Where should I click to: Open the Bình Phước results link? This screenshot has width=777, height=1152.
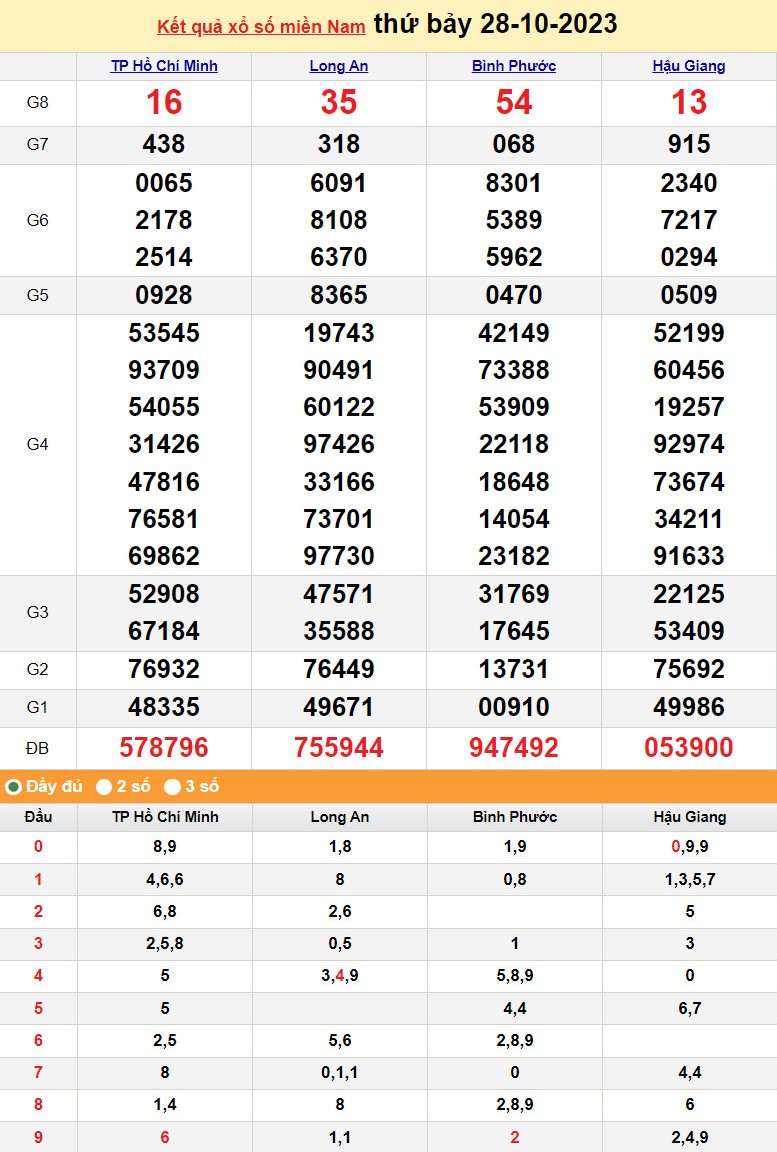[514, 66]
